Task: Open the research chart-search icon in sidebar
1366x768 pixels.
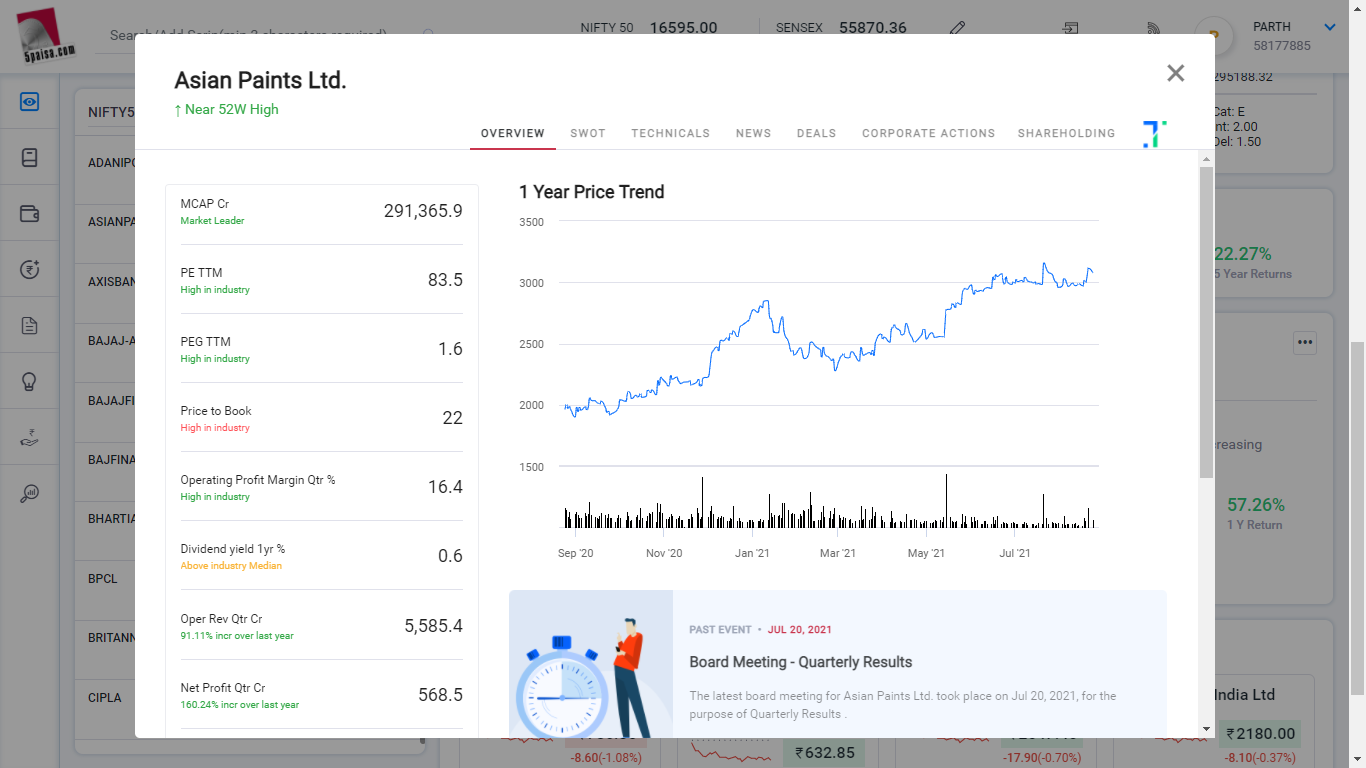Action: coord(29,493)
